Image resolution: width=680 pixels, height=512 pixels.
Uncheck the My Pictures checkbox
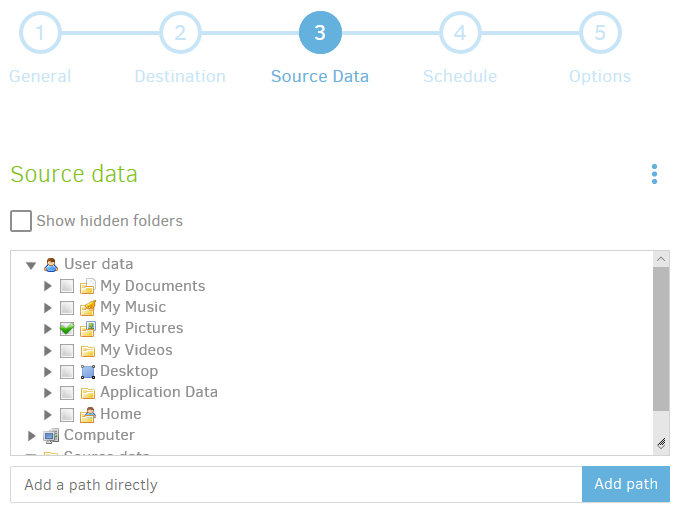click(67, 328)
